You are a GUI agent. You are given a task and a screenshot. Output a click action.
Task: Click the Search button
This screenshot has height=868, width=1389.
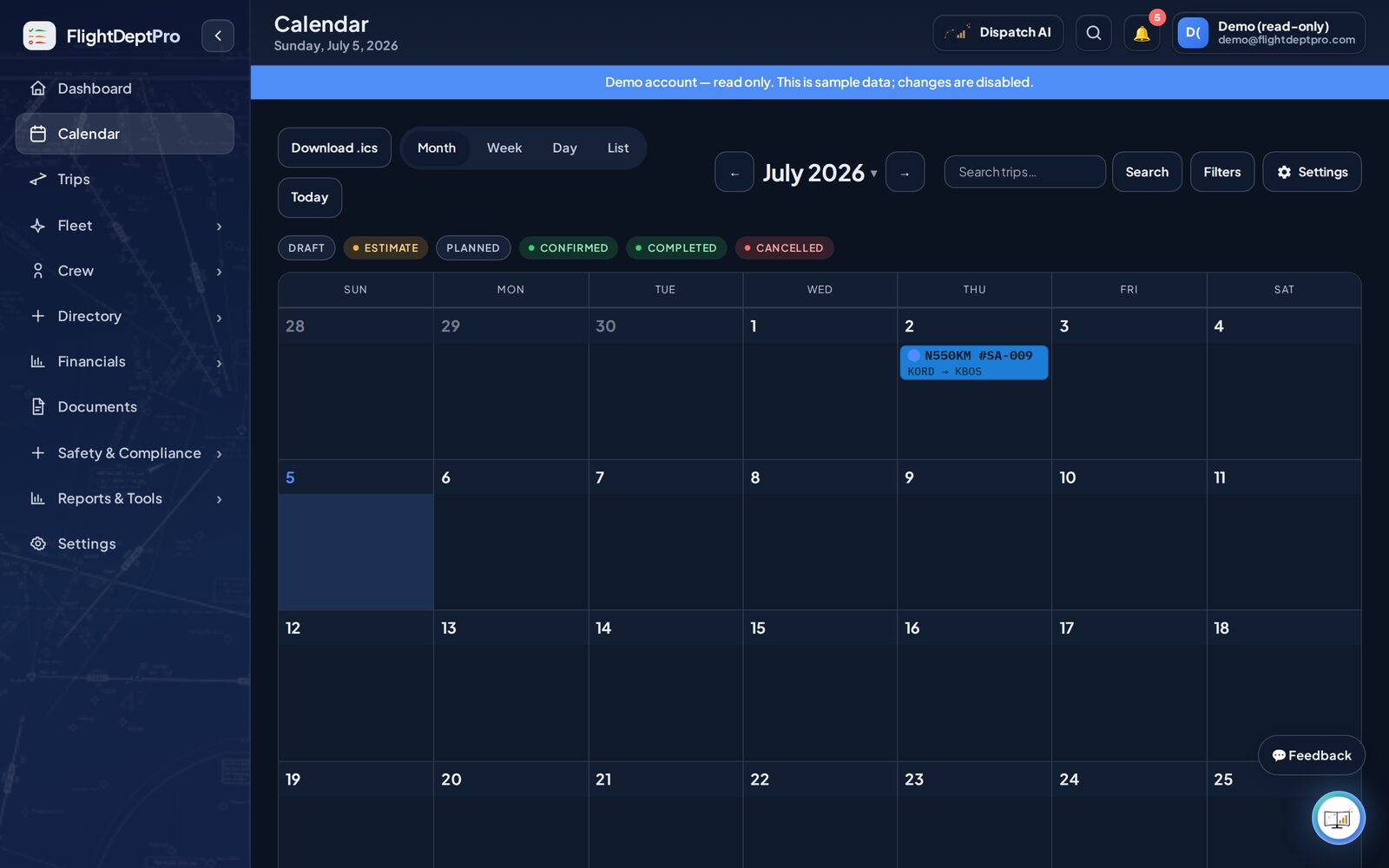tap(1147, 172)
